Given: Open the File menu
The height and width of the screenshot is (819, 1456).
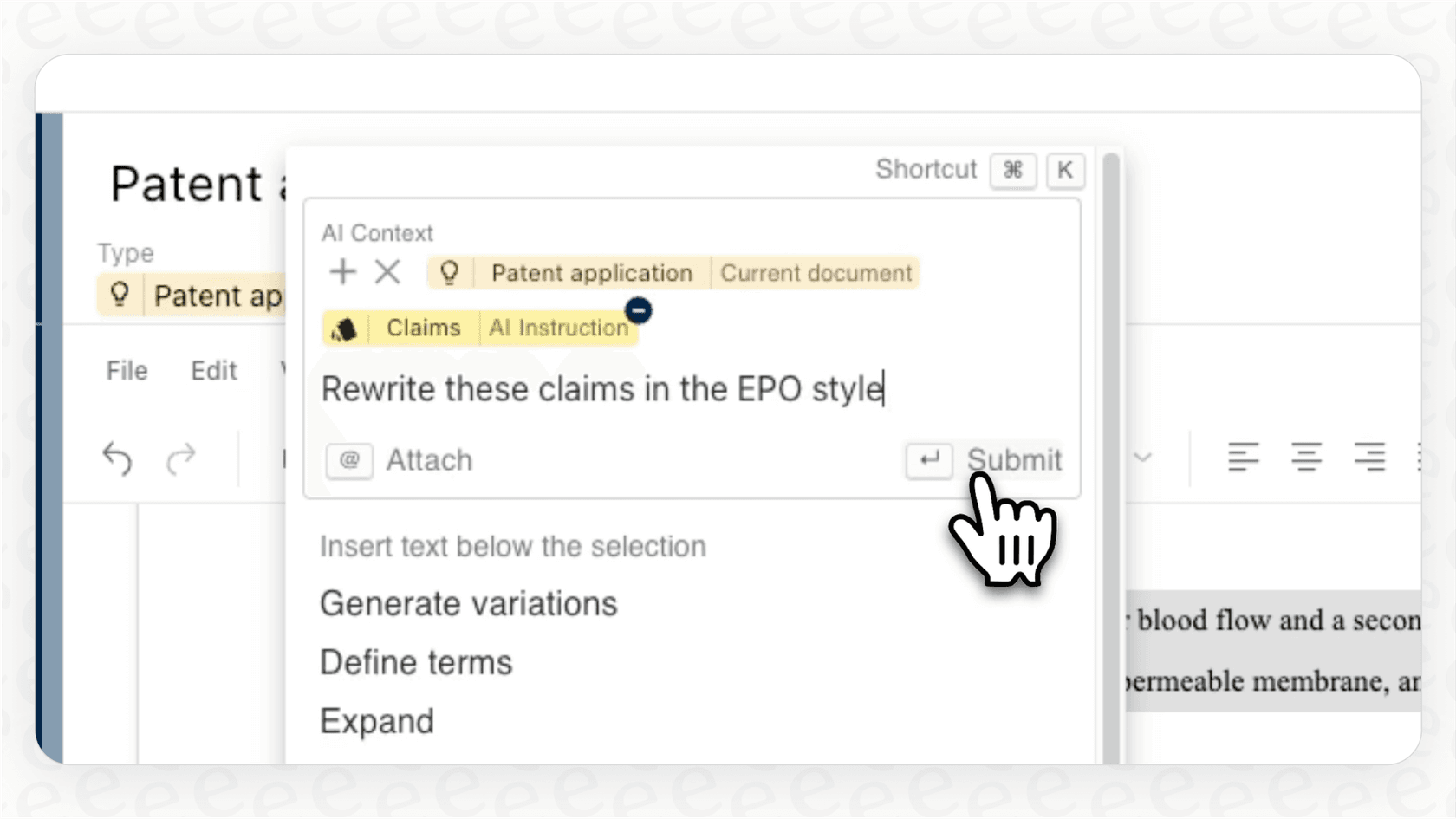Looking at the screenshot, I should click(127, 370).
